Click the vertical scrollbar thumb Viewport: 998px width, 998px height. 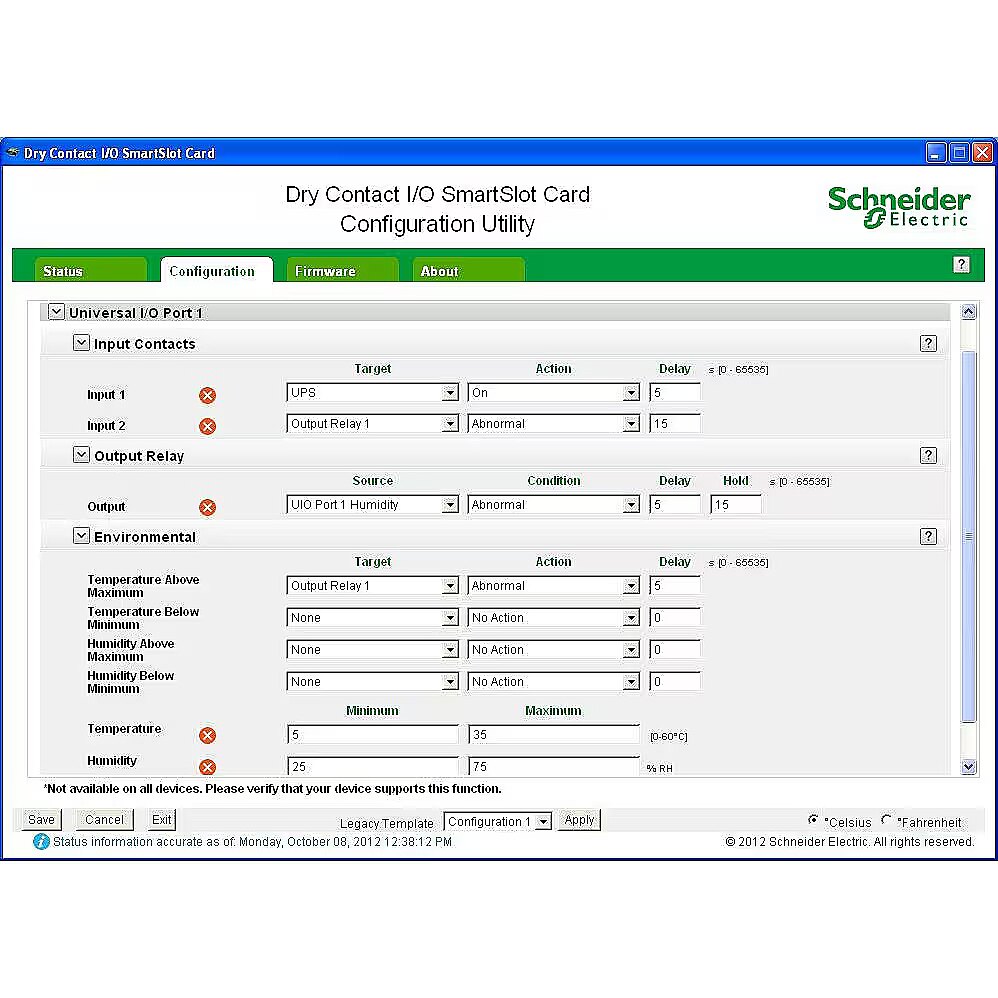pos(969,537)
